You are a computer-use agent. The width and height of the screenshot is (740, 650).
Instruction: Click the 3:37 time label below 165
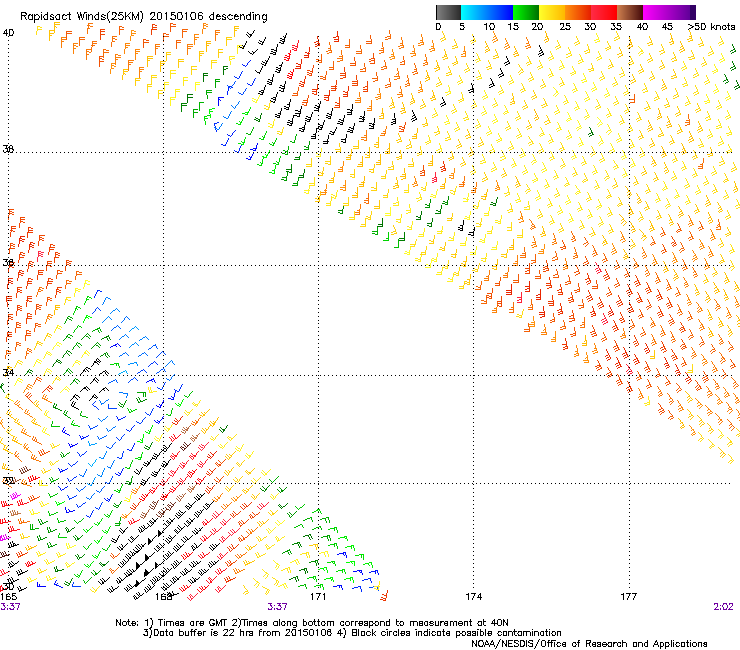click(x=10, y=607)
